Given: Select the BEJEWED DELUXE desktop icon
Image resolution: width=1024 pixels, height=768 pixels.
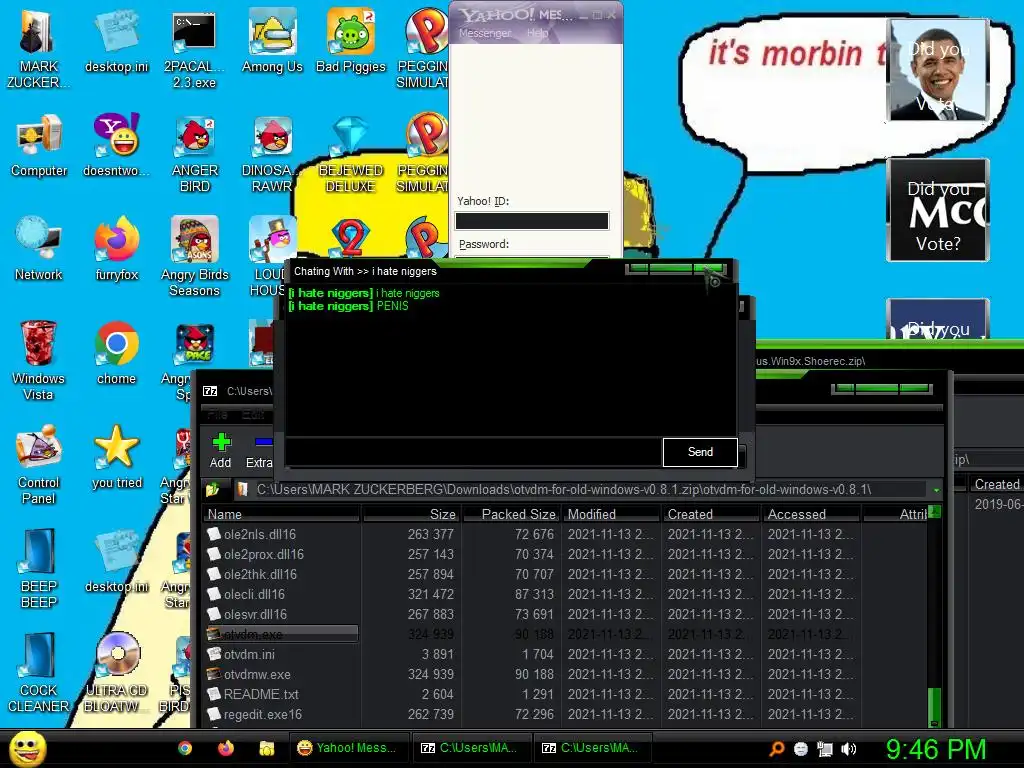Looking at the screenshot, I should pos(351,153).
